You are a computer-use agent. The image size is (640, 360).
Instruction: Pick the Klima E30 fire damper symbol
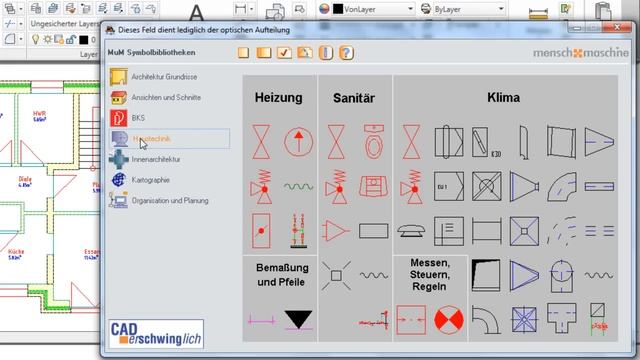[486, 142]
